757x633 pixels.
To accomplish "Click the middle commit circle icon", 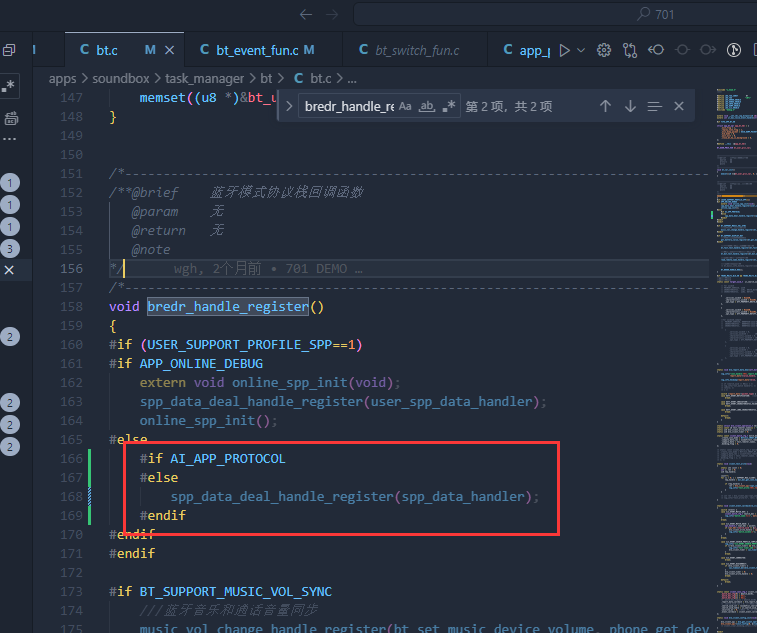I will 682,50.
